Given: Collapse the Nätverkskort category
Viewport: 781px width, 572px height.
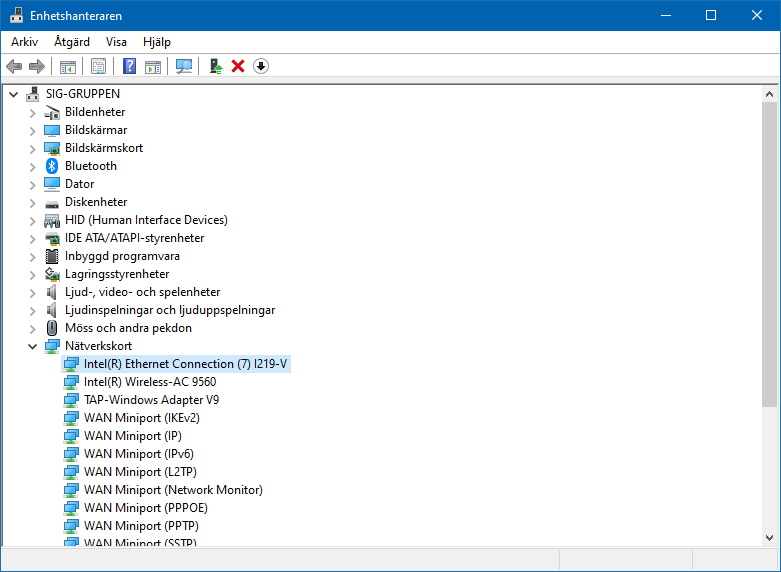Looking at the screenshot, I should (32, 346).
